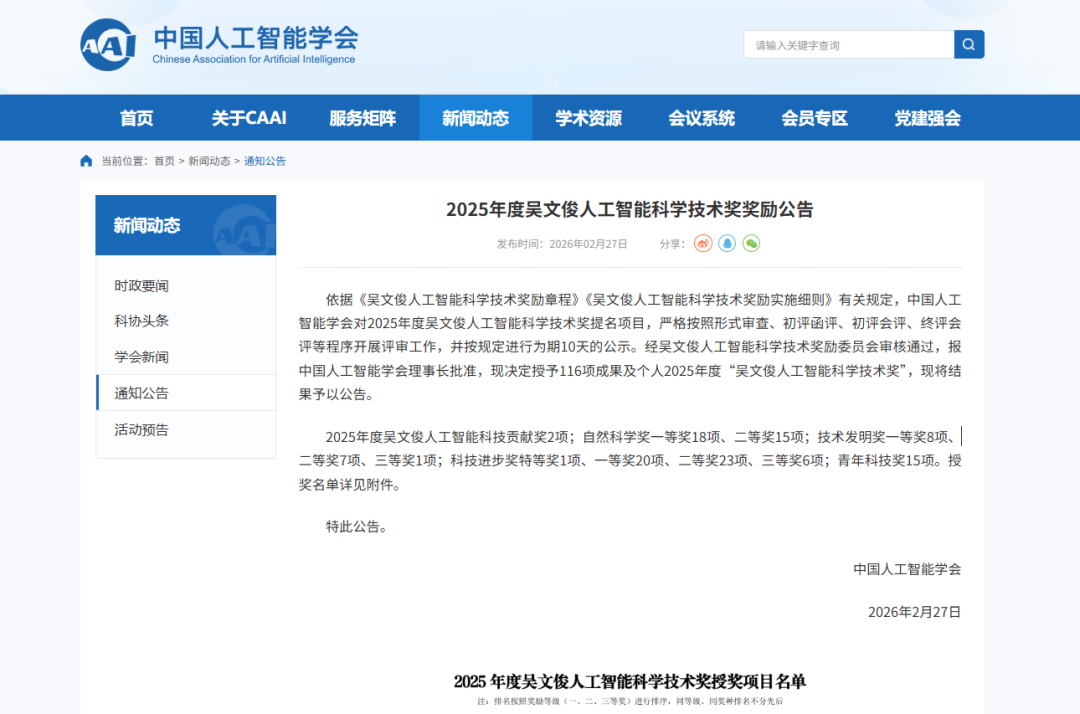Viewport: 1080px width, 714px height.
Task: Go to 学会新闻 in the sidebar
Action: 142,357
